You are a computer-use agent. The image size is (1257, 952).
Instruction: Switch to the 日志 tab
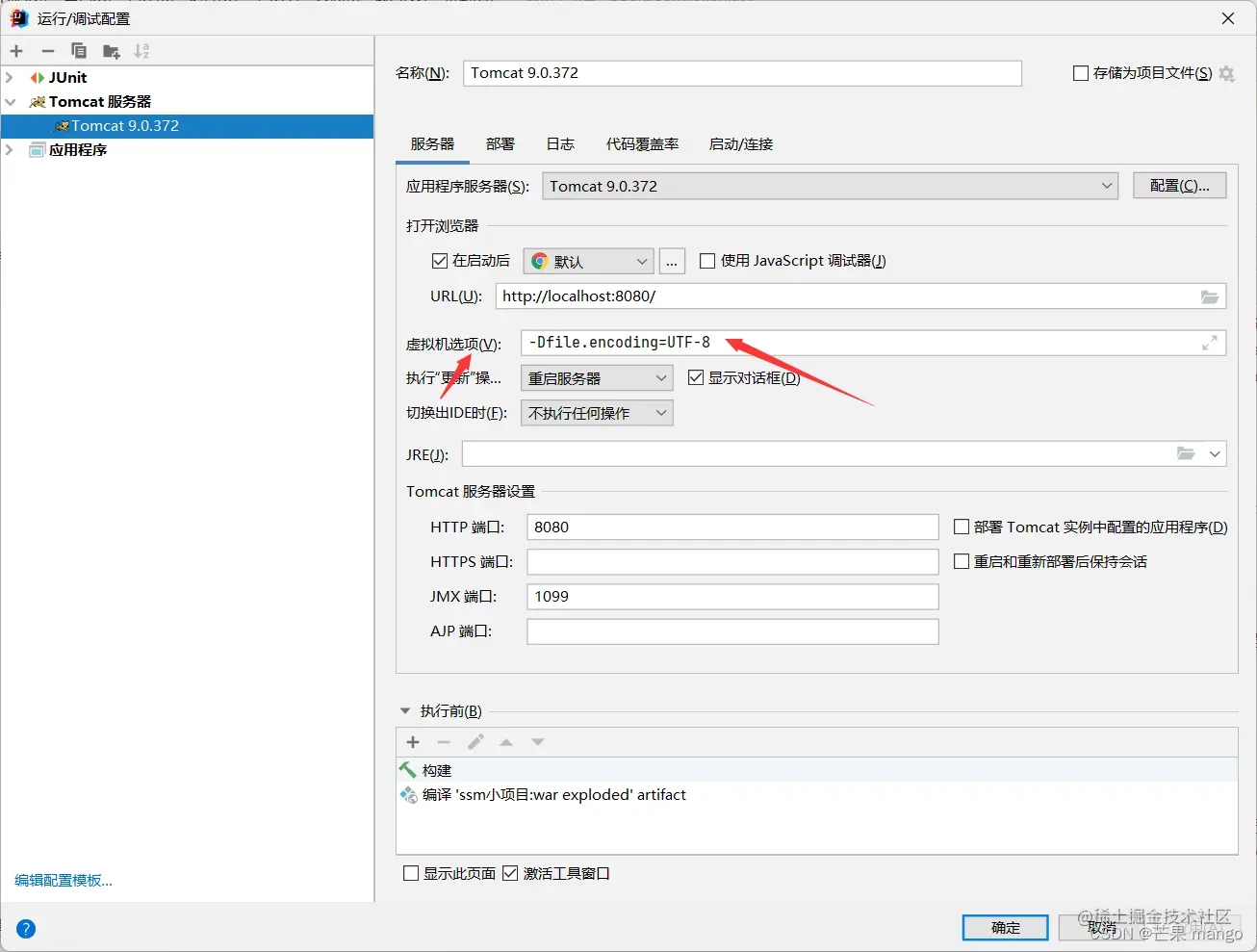click(x=560, y=144)
